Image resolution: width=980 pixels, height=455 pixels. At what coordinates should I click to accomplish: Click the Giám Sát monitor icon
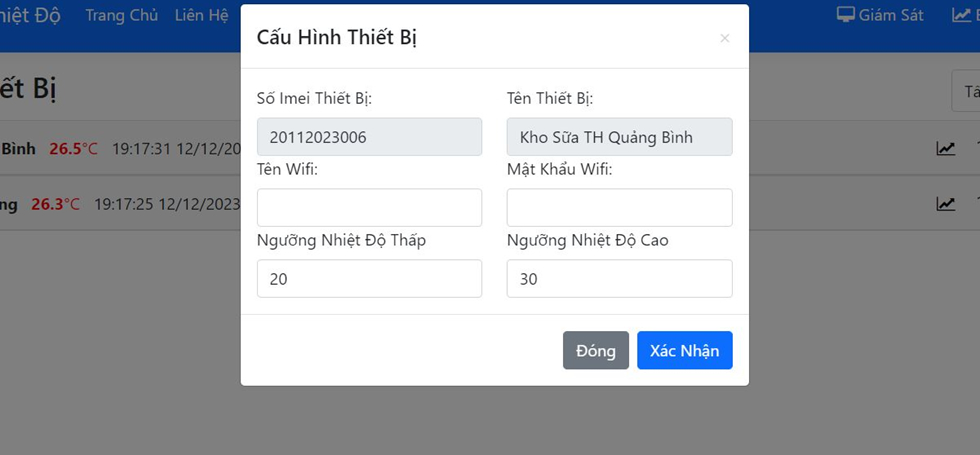(x=846, y=15)
